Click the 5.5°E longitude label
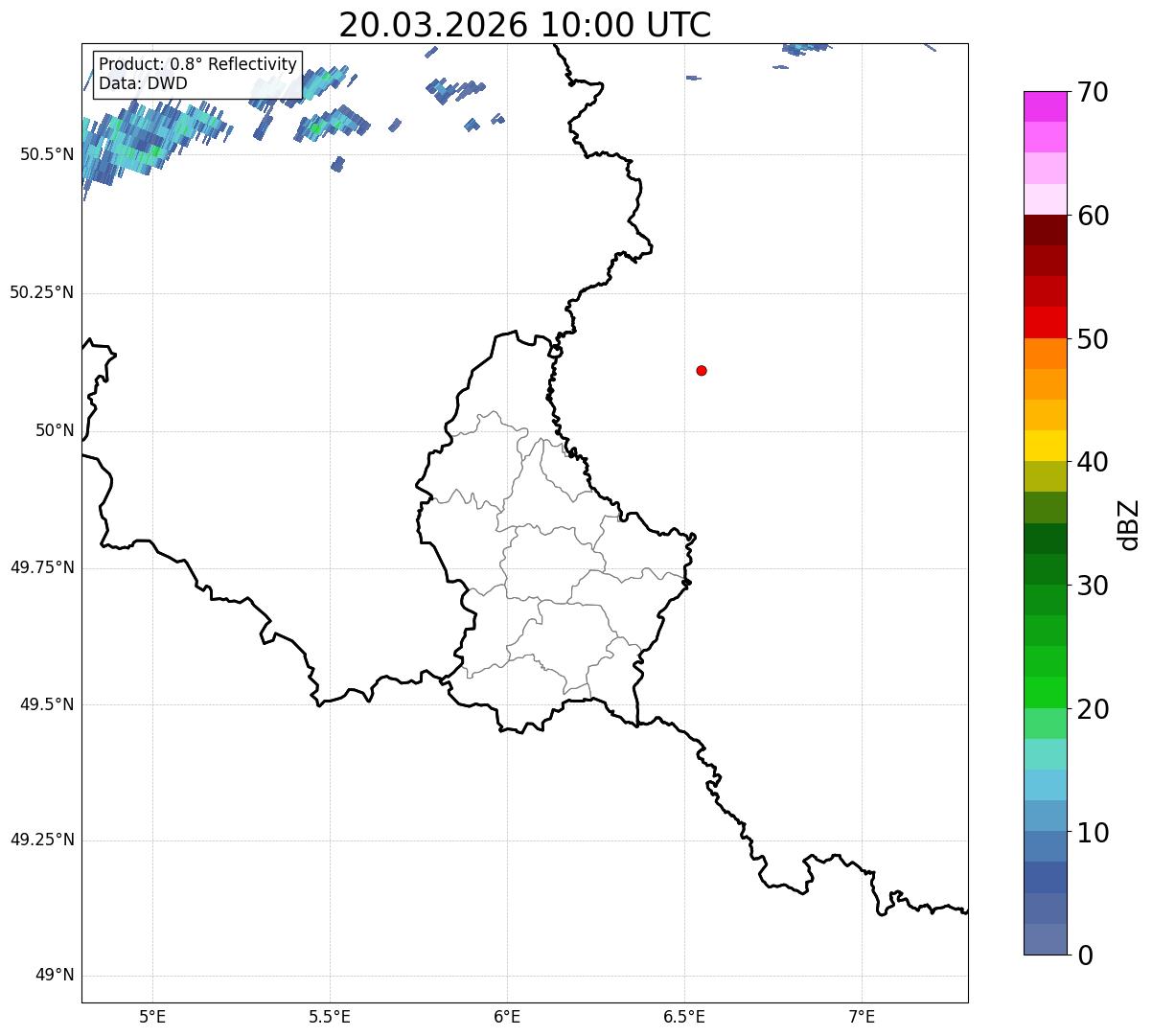This screenshot has width=1152, height=1036. click(x=330, y=1017)
